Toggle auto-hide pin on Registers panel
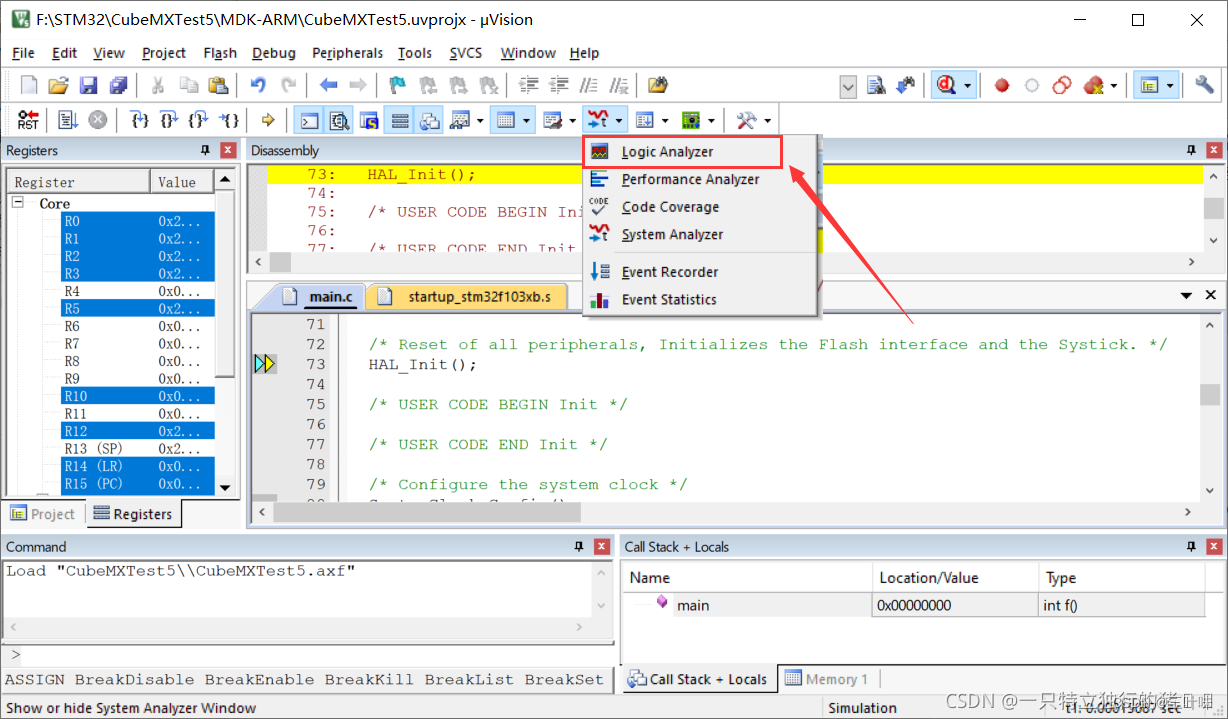This screenshot has height=719, width=1228. [x=205, y=150]
